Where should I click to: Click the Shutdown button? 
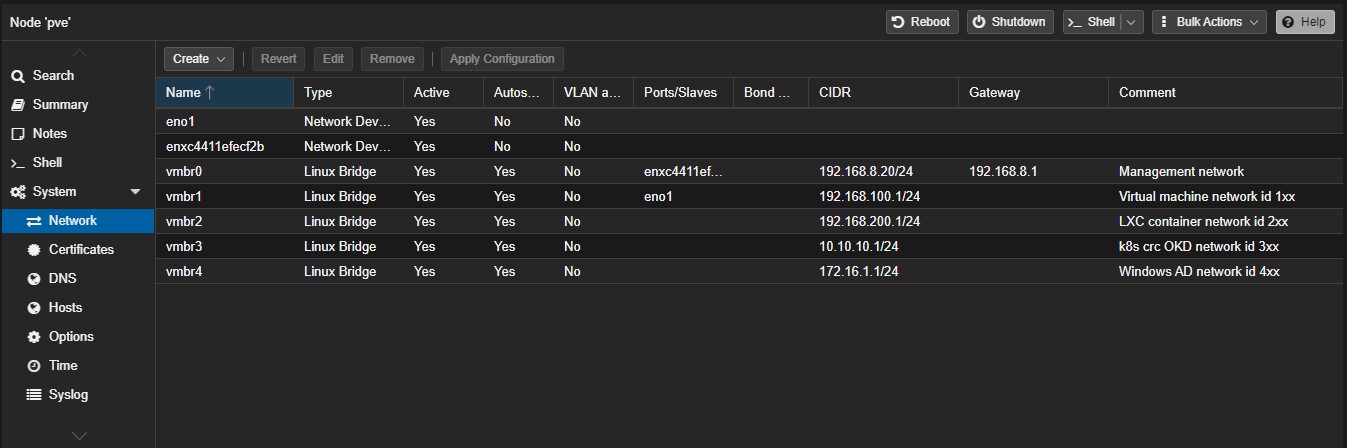coord(1009,22)
